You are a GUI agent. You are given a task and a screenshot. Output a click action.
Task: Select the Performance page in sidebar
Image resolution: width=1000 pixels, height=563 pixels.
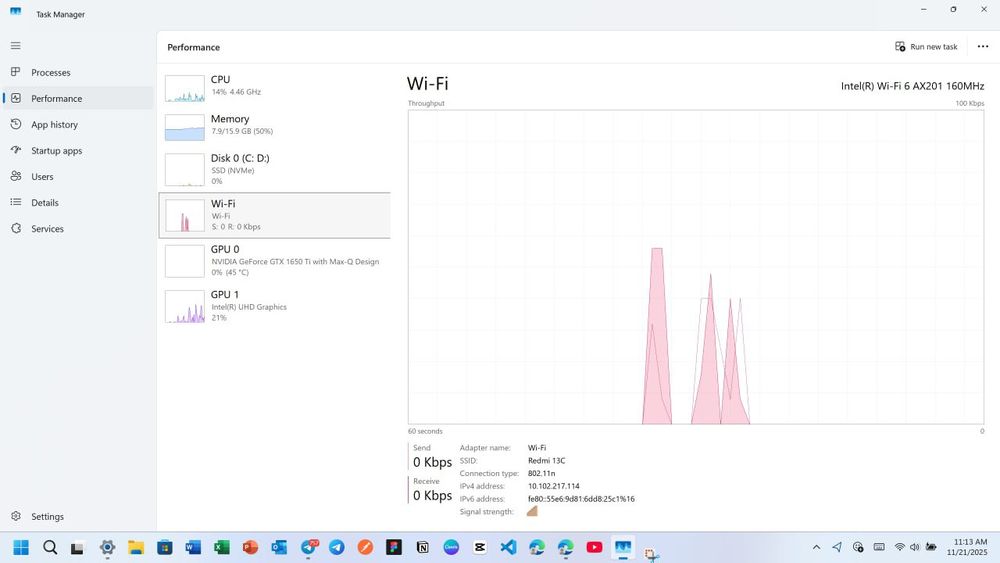pos(78,98)
